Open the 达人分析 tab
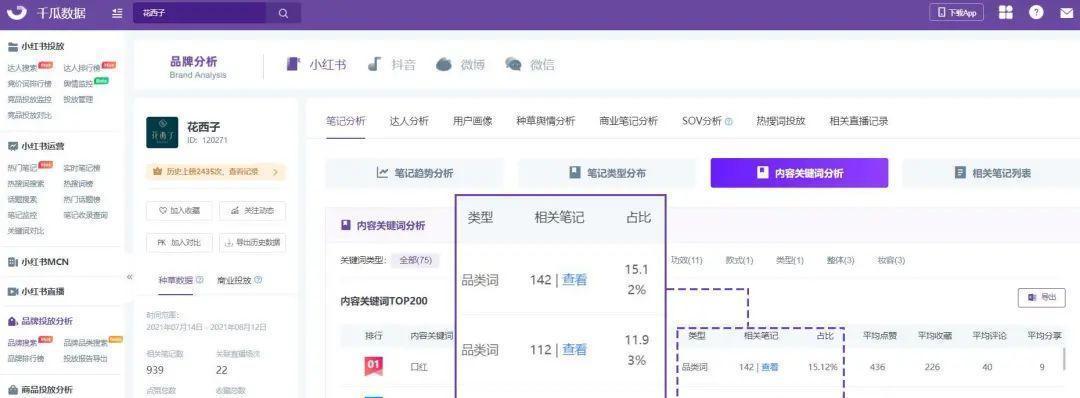This screenshot has width=1080, height=398. [409, 121]
